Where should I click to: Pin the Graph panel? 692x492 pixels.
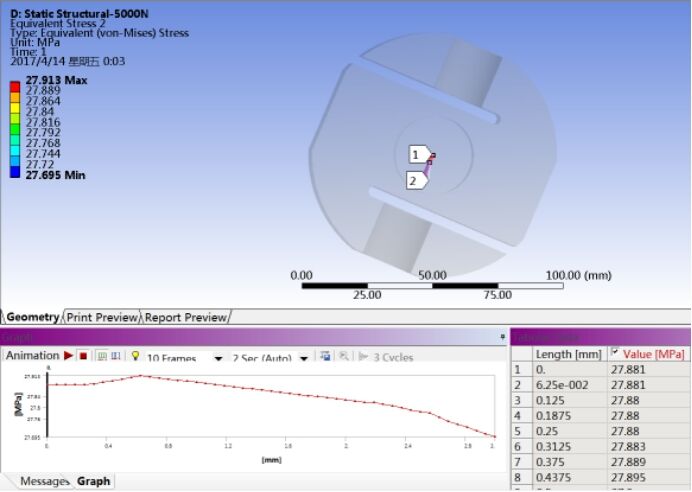[x=502, y=338]
